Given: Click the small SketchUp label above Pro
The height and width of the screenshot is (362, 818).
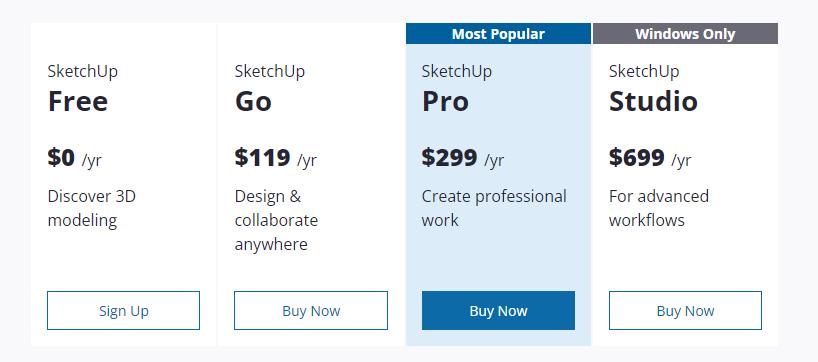Looking at the screenshot, I should (x=456, y=71).
